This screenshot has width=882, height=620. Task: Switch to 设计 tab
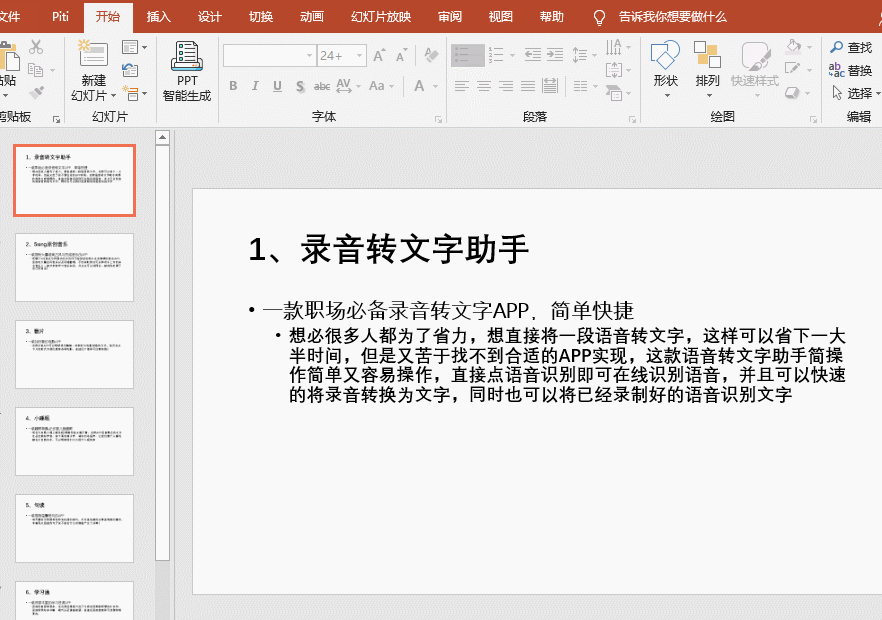209,17
